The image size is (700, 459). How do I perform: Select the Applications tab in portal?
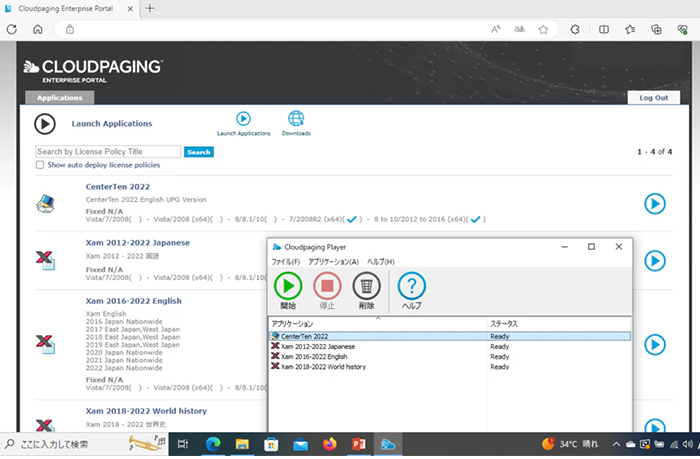click(60, 97)
